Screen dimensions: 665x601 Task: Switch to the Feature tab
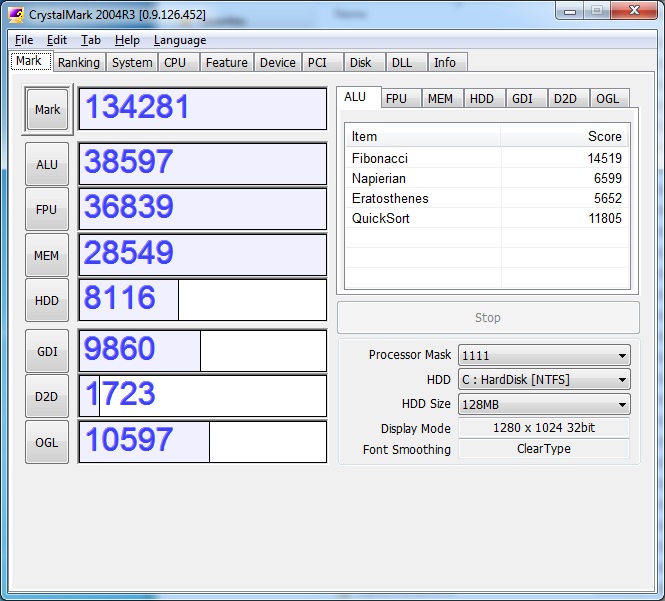(226, 62)
